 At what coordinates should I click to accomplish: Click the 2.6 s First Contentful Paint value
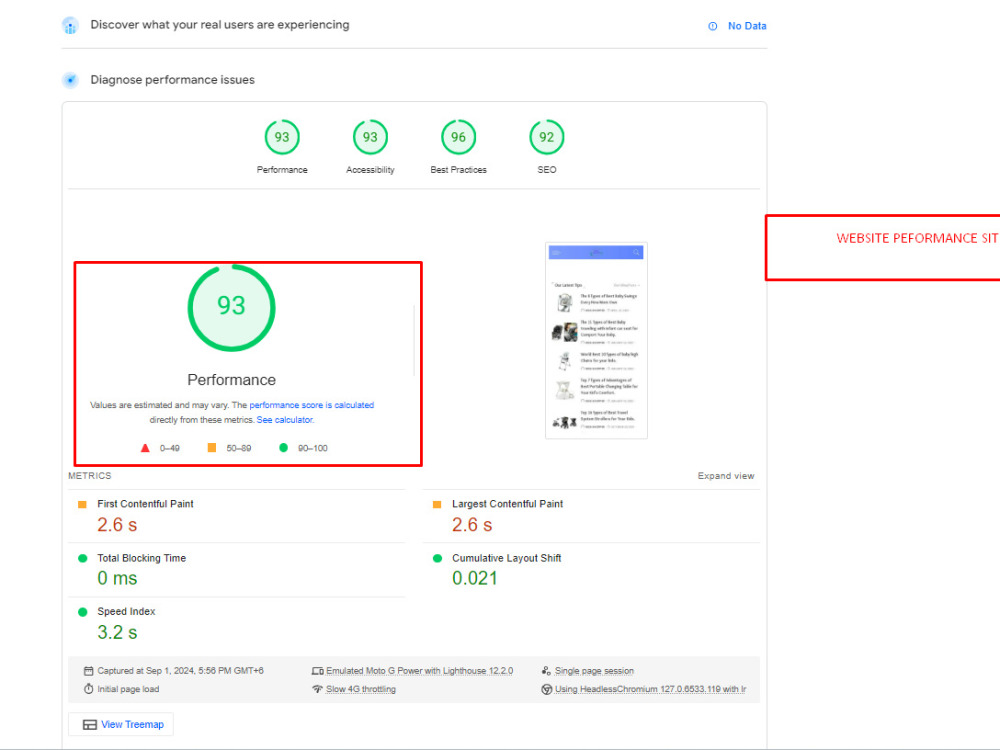[117, 525]
